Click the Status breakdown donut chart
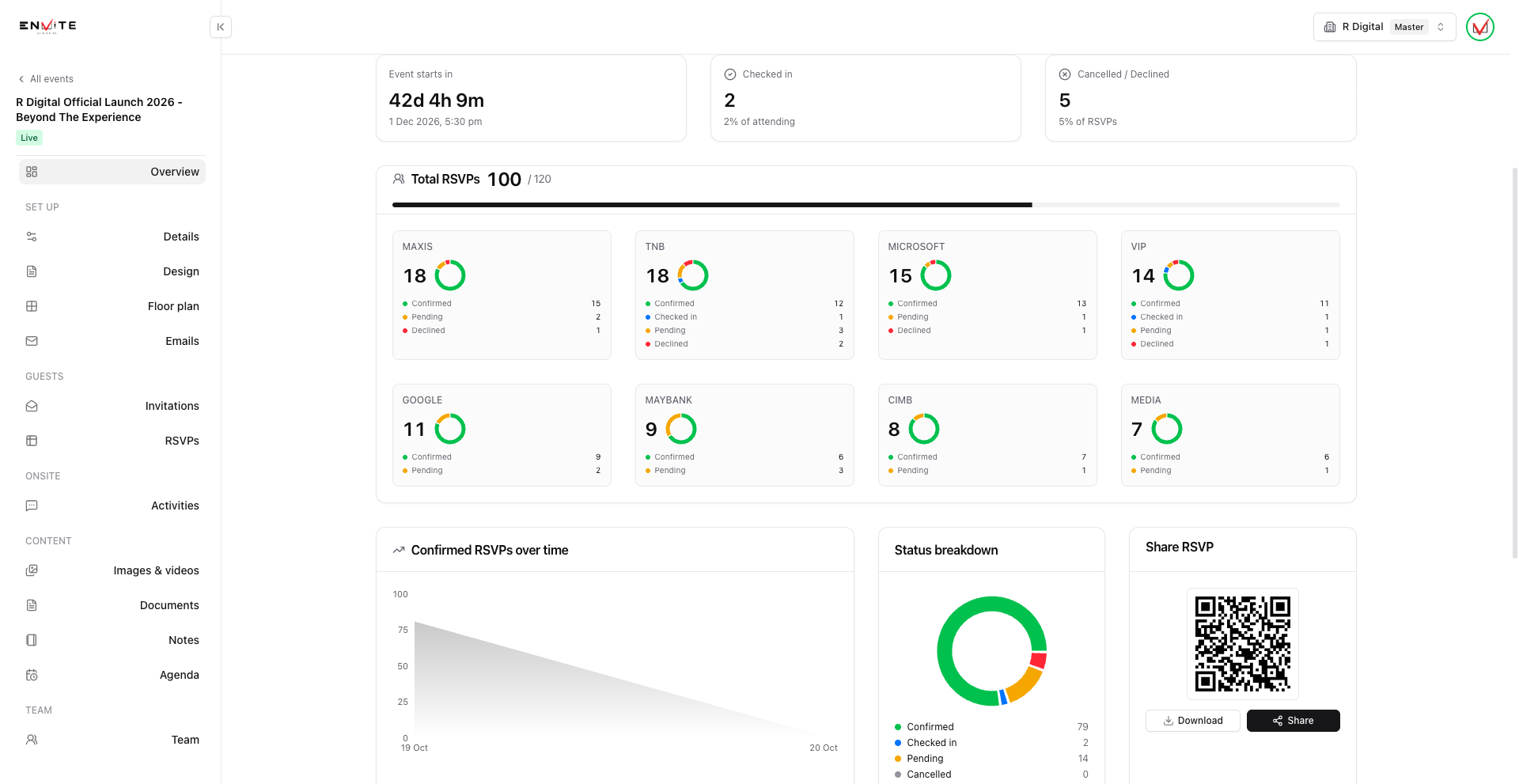 point(991,651)
